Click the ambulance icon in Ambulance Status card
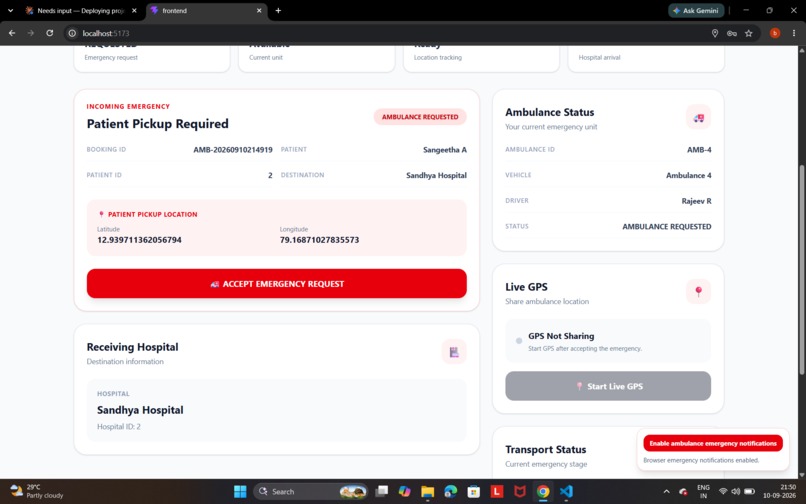Viewport: 806px width, 504px height. (698, 118)
